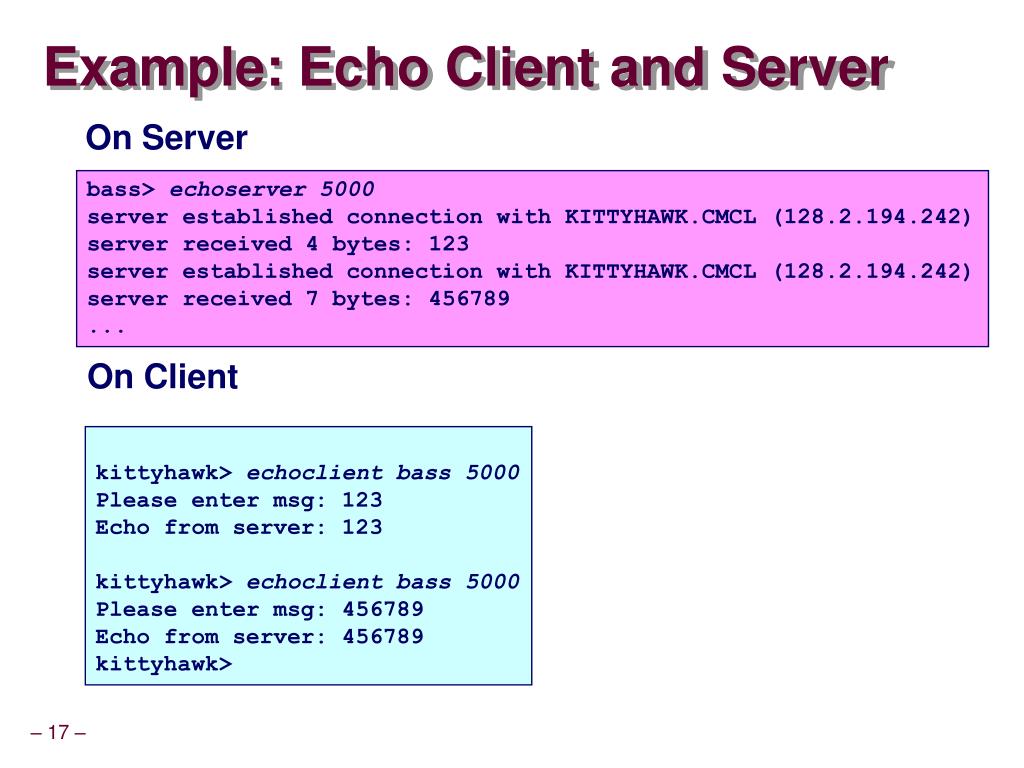The height and width of the screenshot is (768, 1024).
Task: Click the final "kittyhawk>" prompt
Action: [x=164, y=664]
